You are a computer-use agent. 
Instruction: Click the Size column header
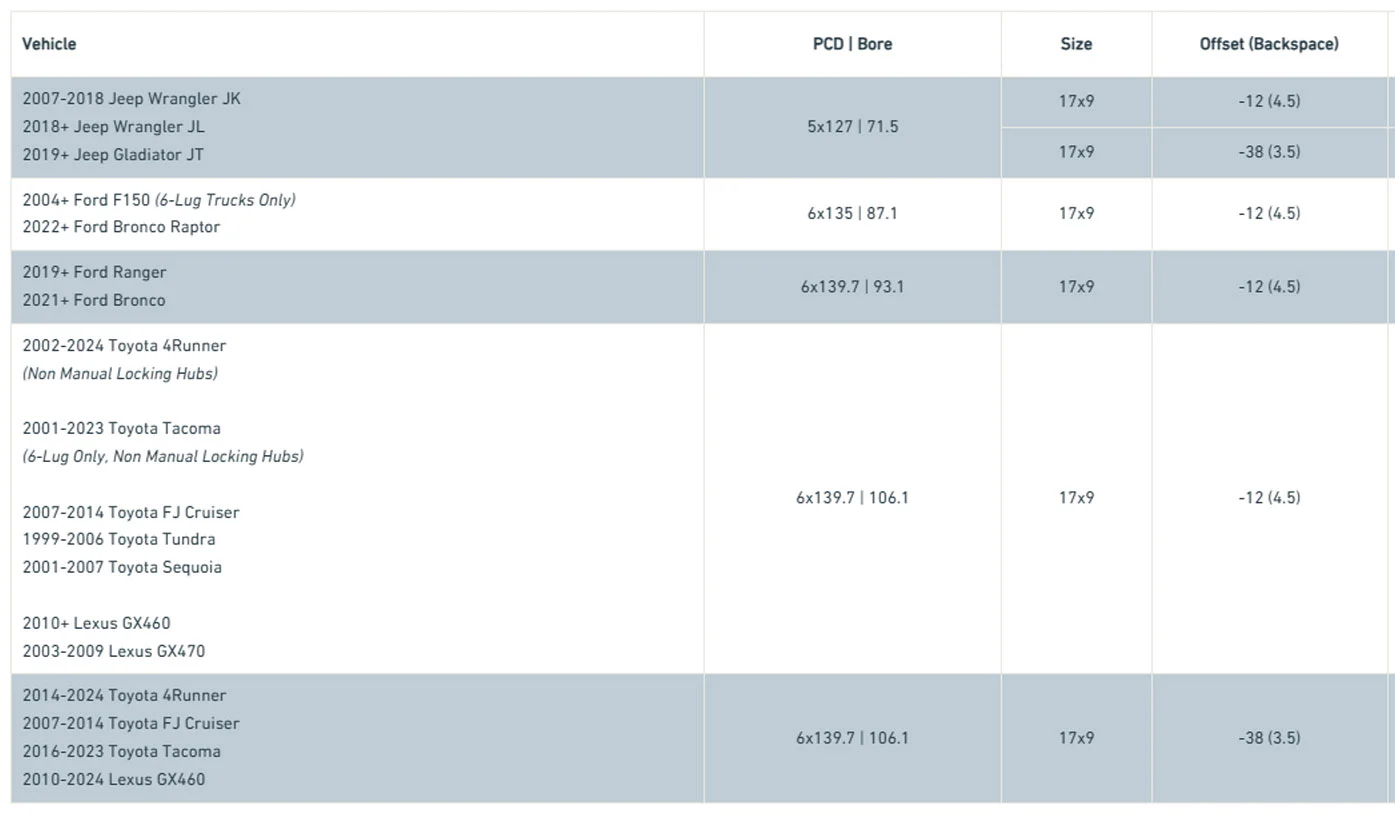pyautogui.click(x=1076, y=44)
